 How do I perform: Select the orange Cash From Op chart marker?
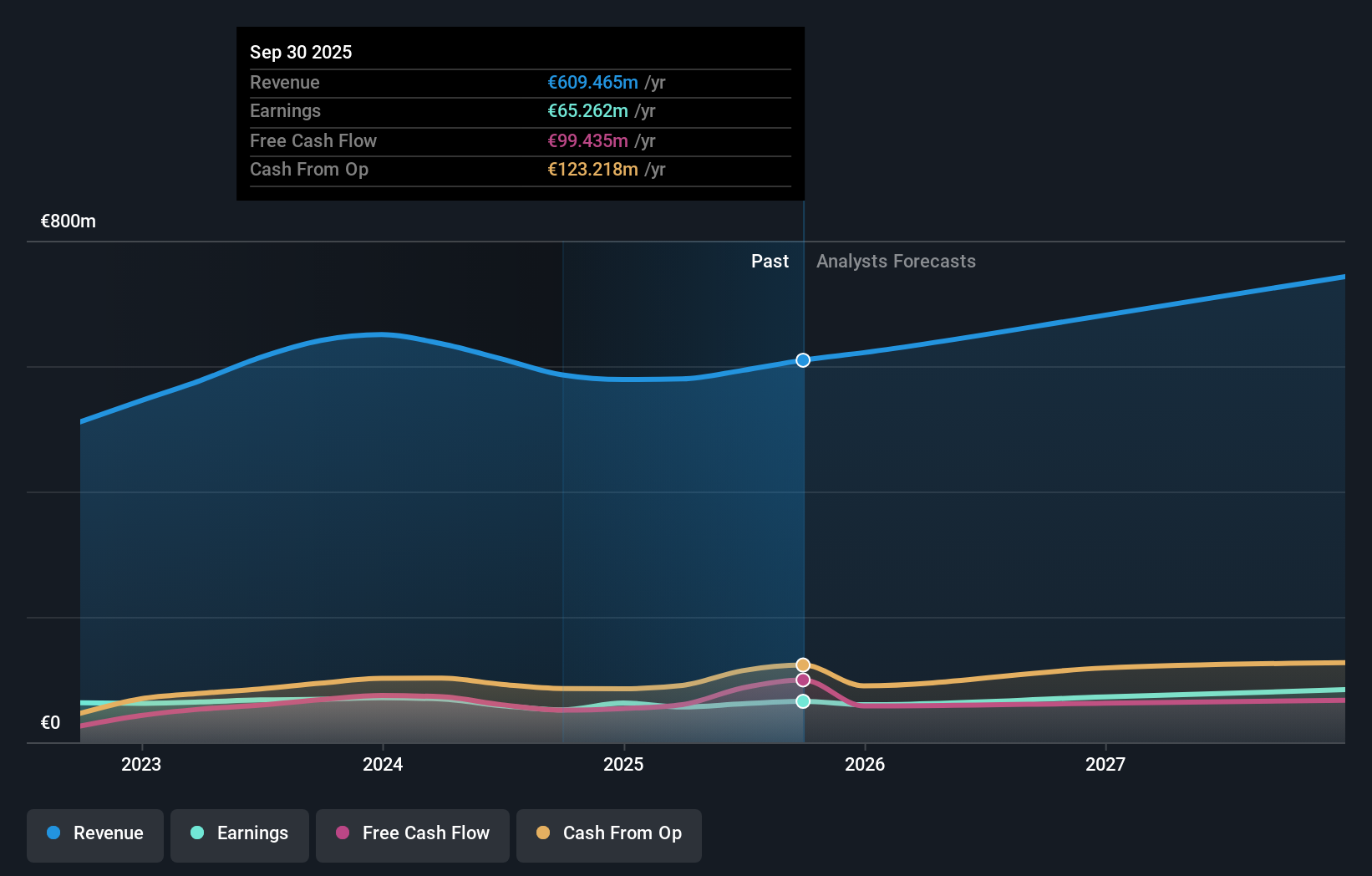pos(802,665)
